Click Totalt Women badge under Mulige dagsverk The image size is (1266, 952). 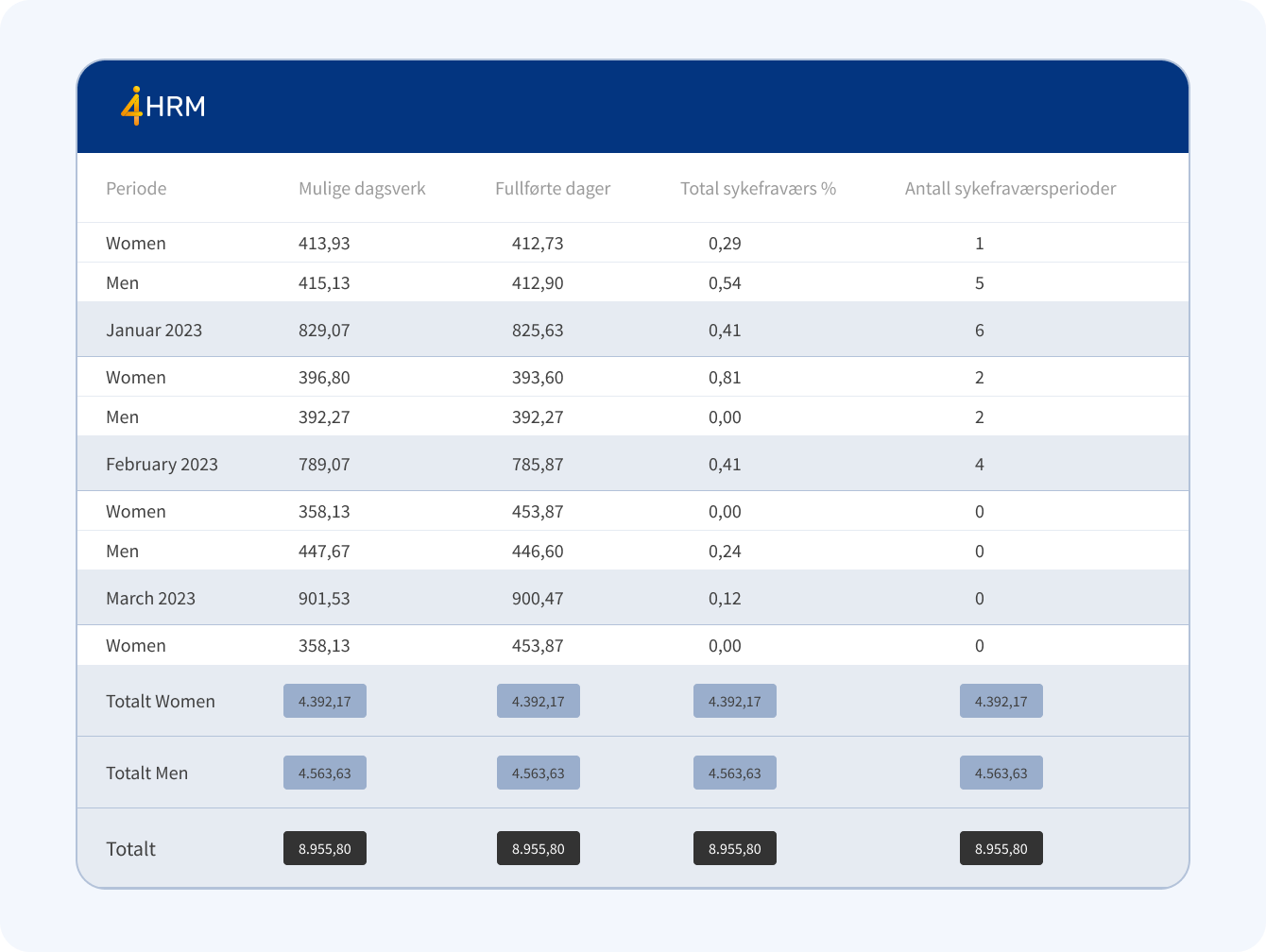[325, 701]
